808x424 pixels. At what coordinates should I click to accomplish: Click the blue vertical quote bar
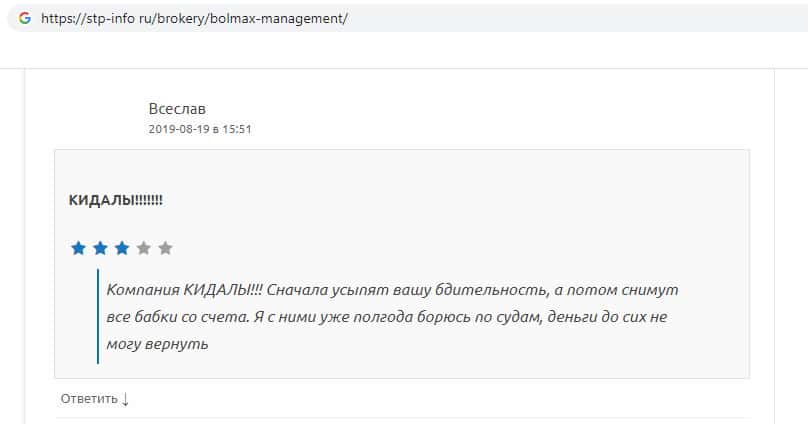(x=98, y=316)
